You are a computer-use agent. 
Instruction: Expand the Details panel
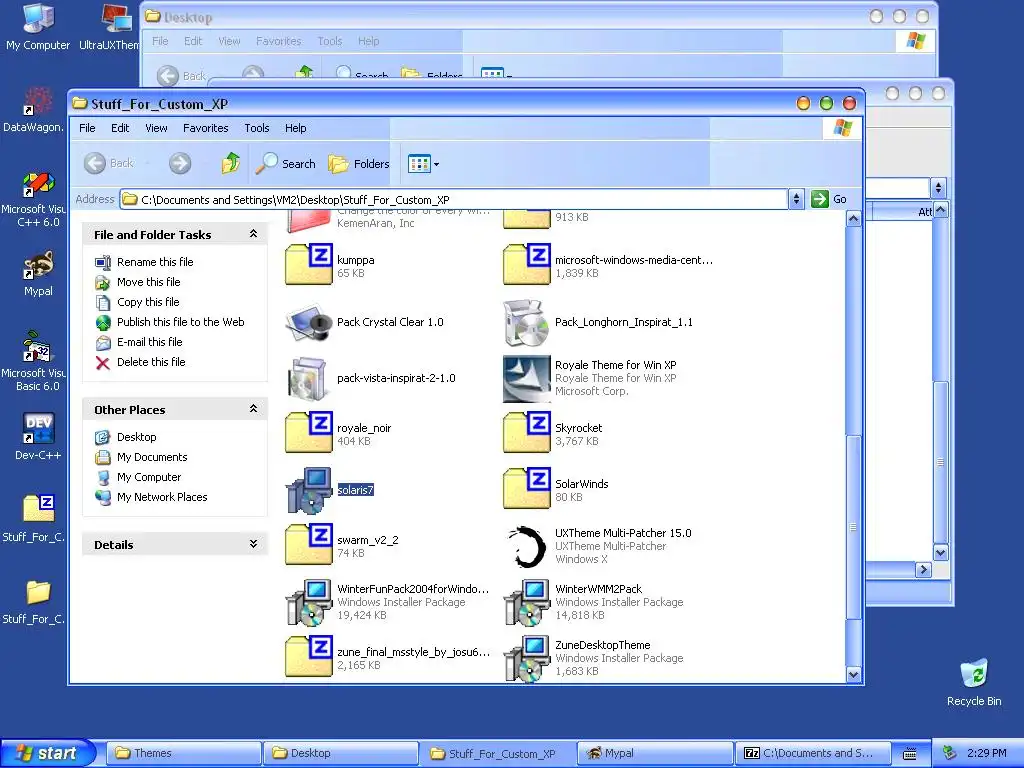click(253, 544)
